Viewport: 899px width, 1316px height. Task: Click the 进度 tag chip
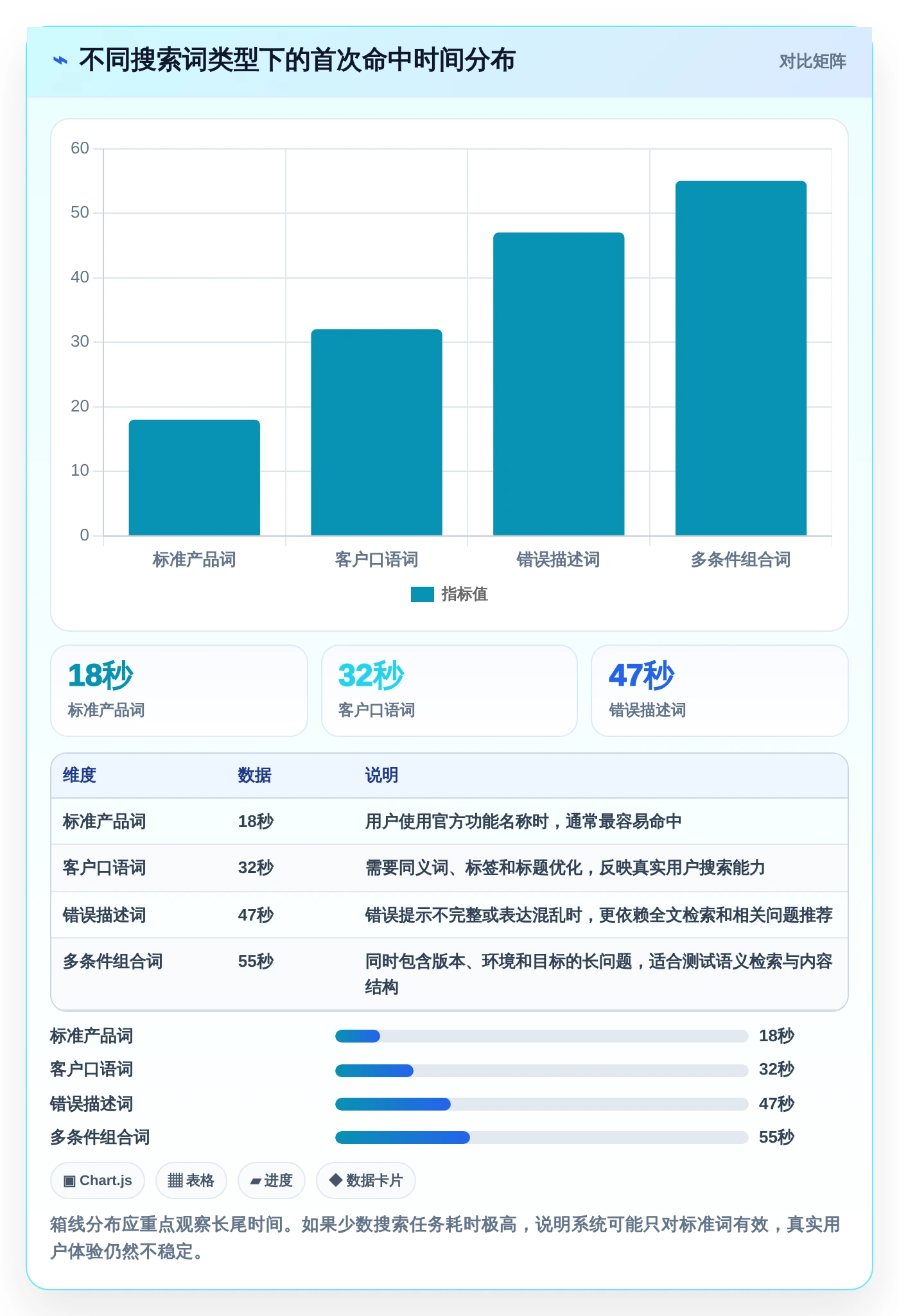[x=272, y=1181]
